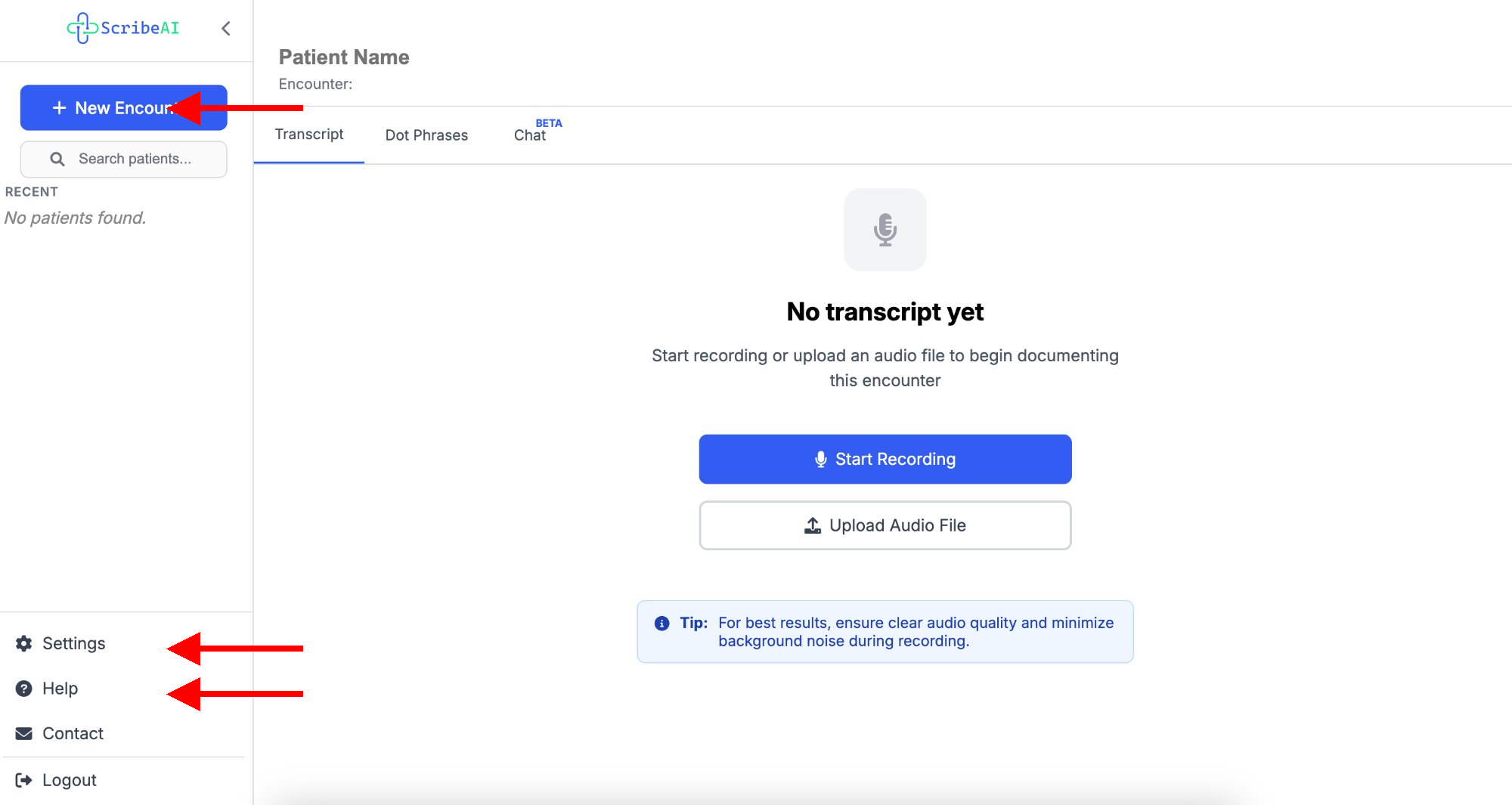Screen dimensions: 1512x805
Task: Click the ScribeAI logo
Action: (123, 28)
